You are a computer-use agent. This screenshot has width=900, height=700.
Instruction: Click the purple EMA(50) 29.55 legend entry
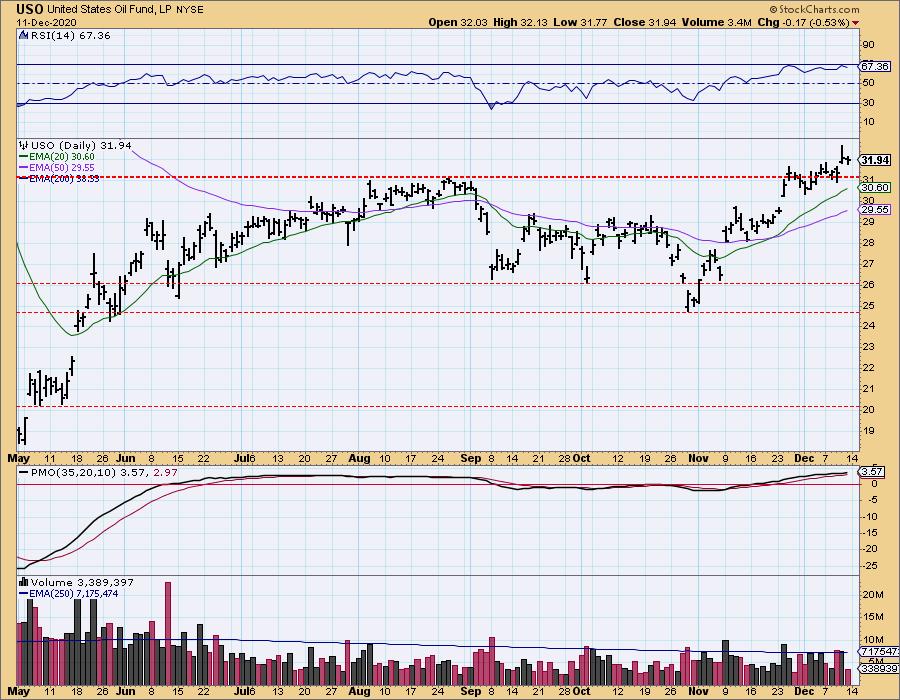pyautogui.click(x=57, y=168)
